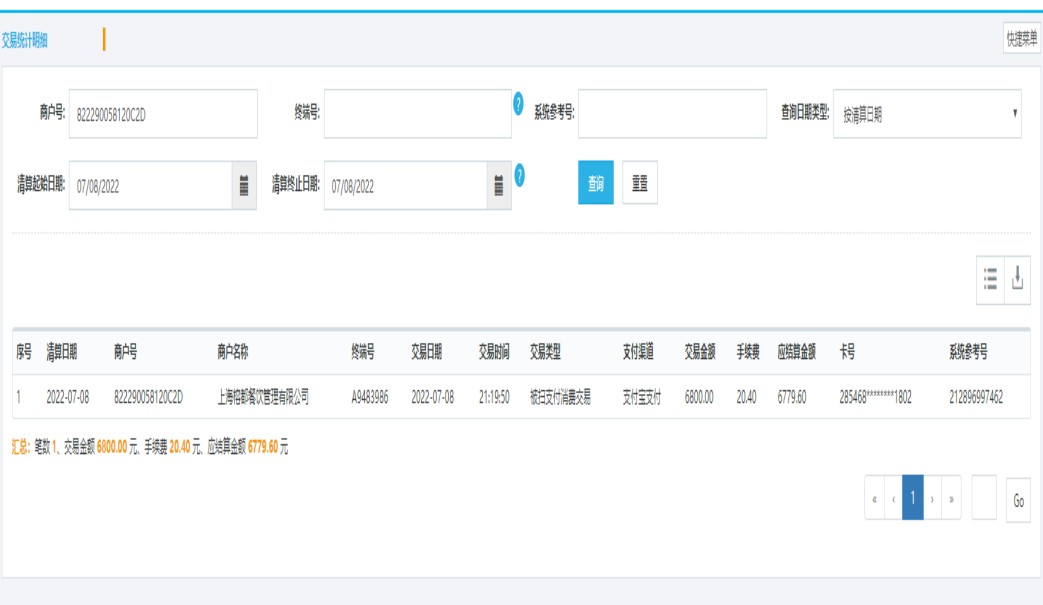Click the column list settings icon

990,278
